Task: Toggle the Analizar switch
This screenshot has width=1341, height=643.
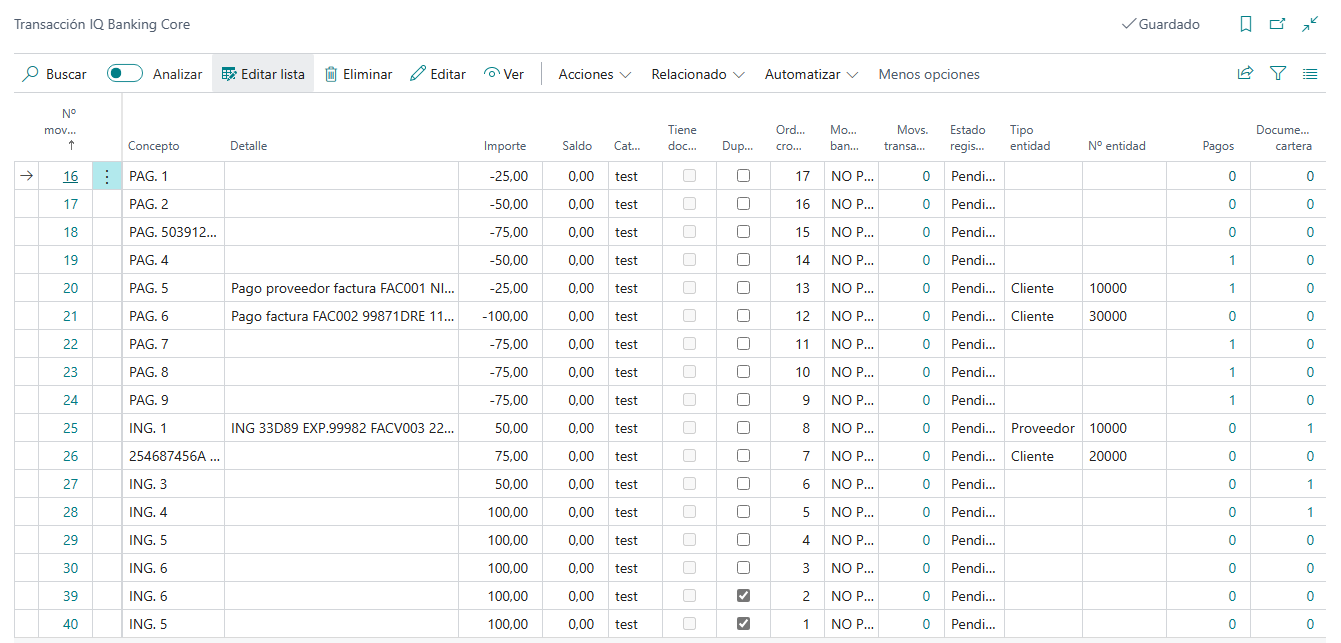Action: (125, 74)
